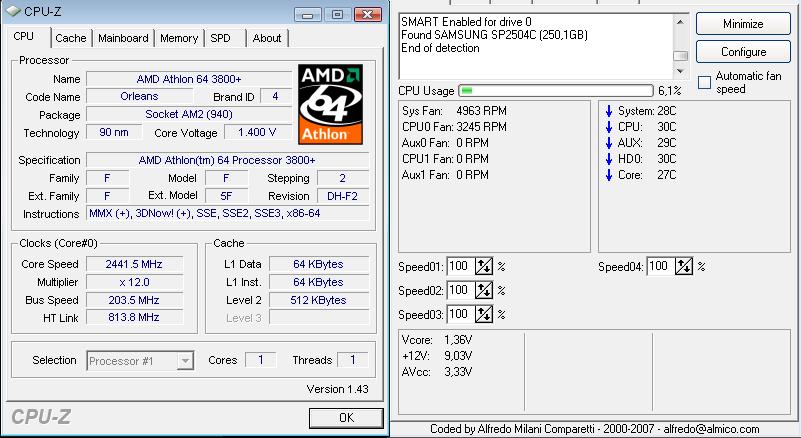Click the Bus Speed value 203.5 MHz
The image size is (801, 438).
tap(134, 300)
